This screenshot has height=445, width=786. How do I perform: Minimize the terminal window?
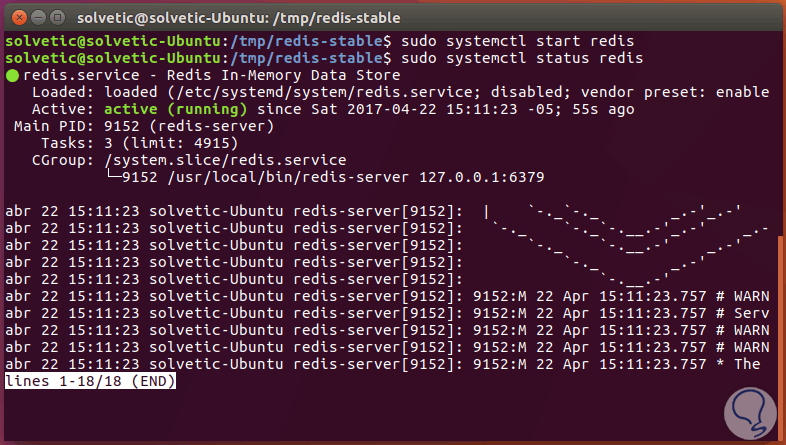(37, 15)
